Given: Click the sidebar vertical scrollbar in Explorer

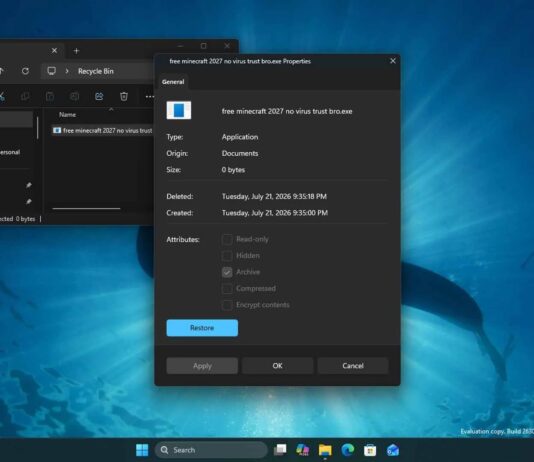Looking at the screenshot, I should [37, 128].
